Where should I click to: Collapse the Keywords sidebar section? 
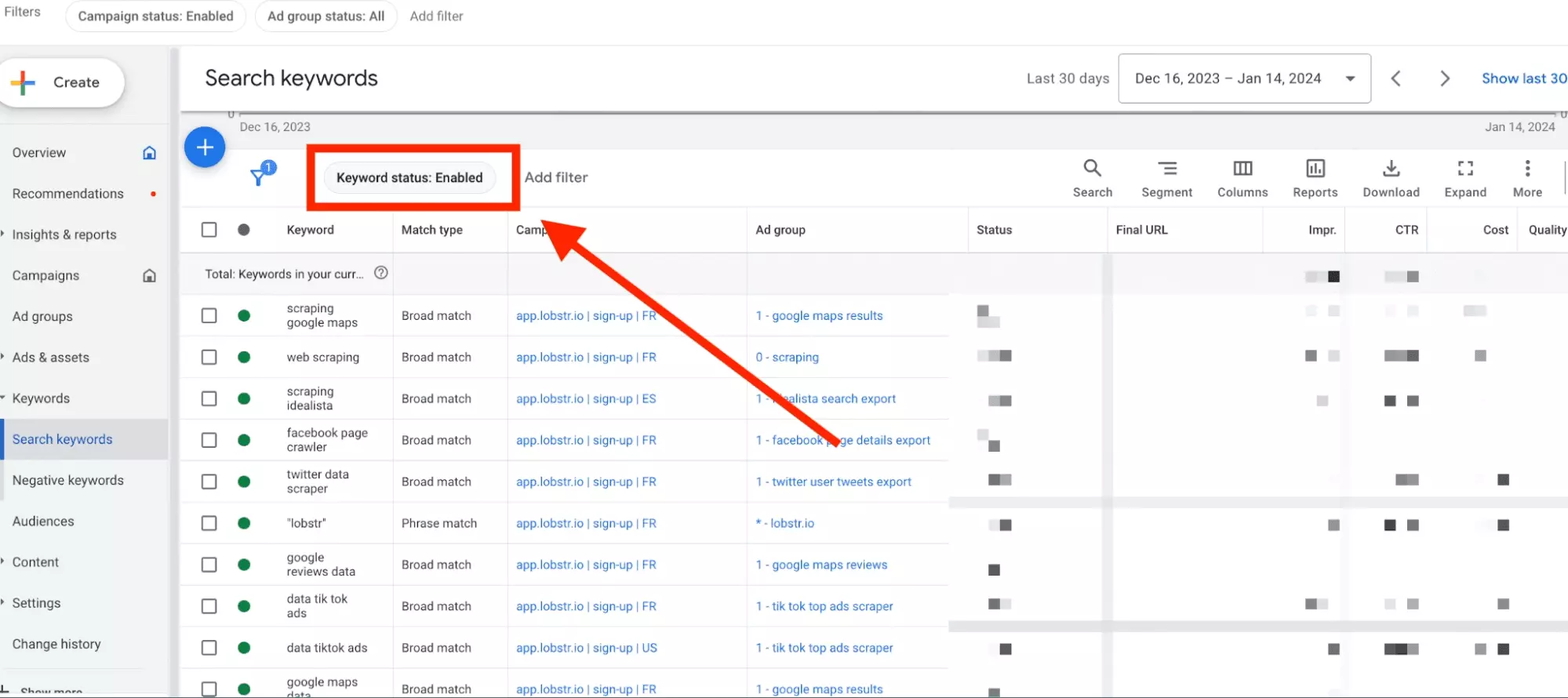[x=41, y=398]
